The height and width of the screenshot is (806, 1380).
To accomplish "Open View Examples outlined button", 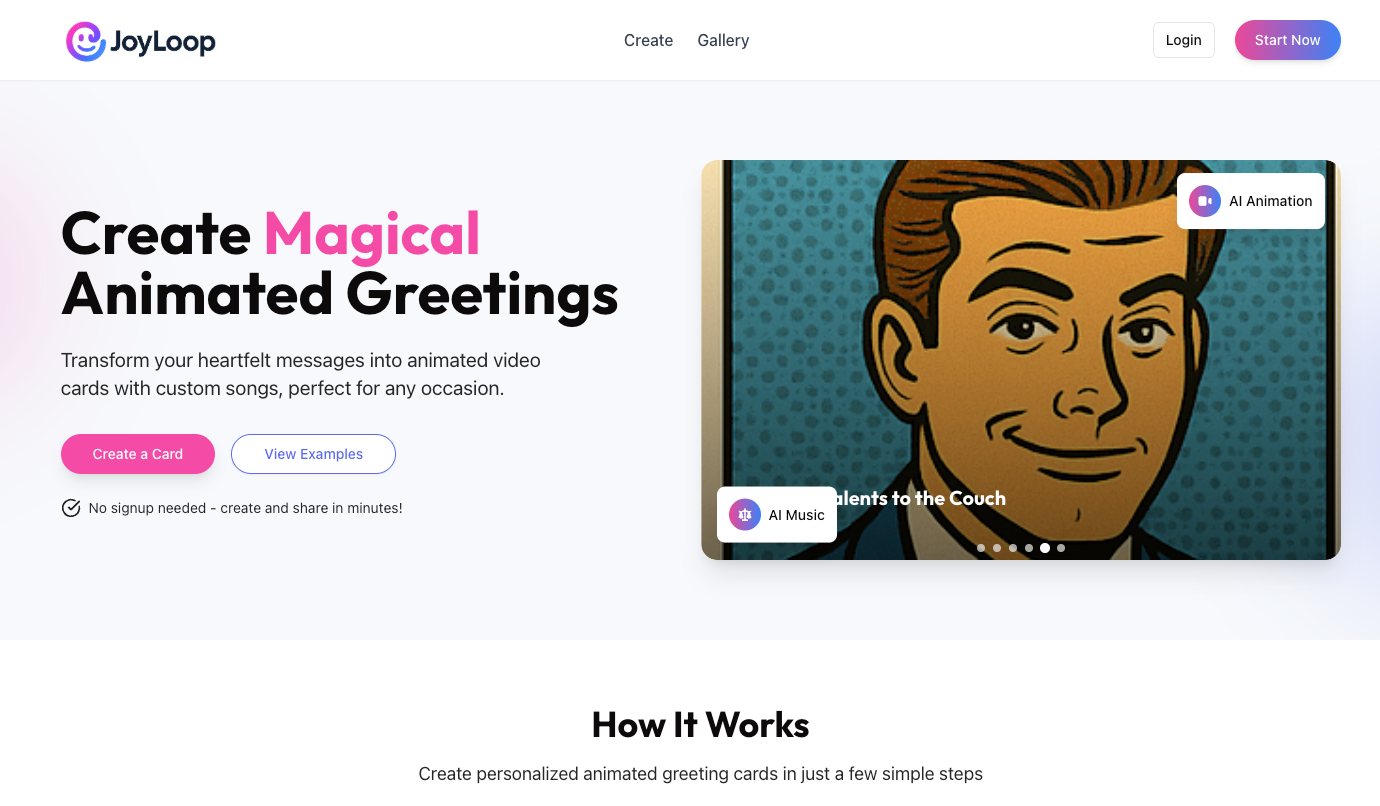I will pyautogui.click(x=313, y=454).
